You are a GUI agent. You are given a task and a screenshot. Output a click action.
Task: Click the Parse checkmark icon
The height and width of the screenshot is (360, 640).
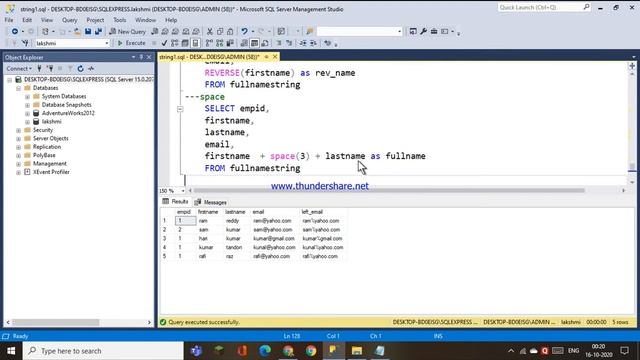point(164,43)
